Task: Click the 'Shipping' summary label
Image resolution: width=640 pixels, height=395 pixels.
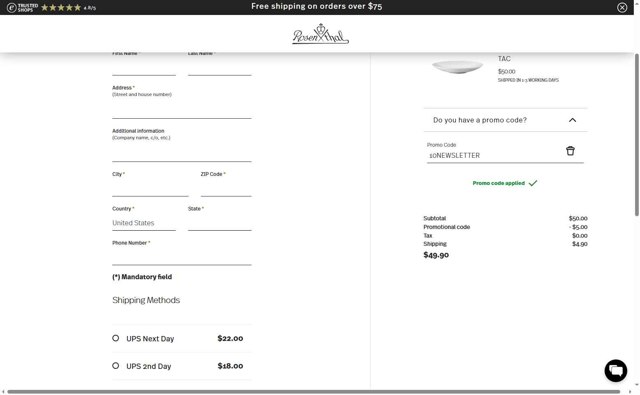Action: [x=435, y=244]
